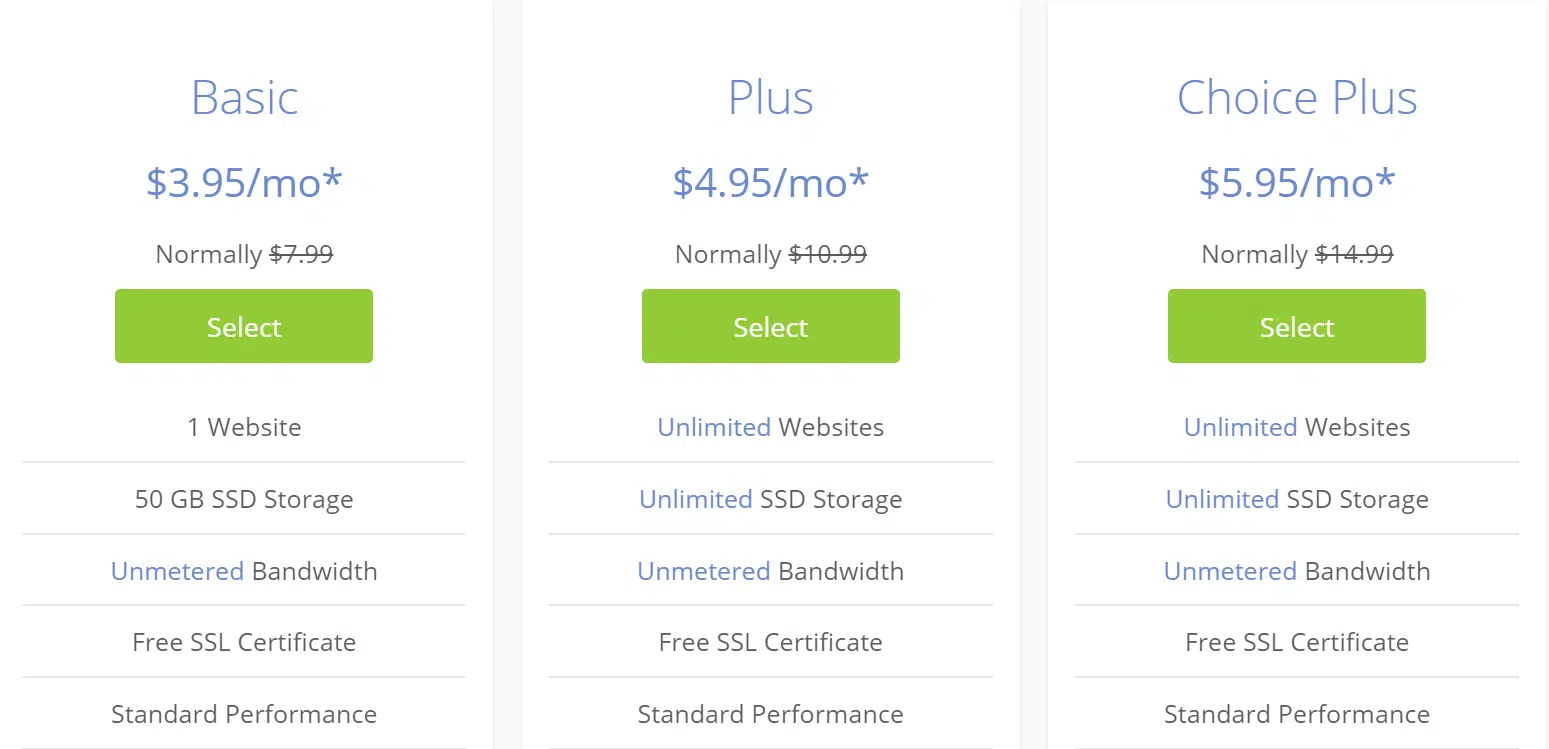
Task: Select the Basic hosting plan
Action: (244, 326)
